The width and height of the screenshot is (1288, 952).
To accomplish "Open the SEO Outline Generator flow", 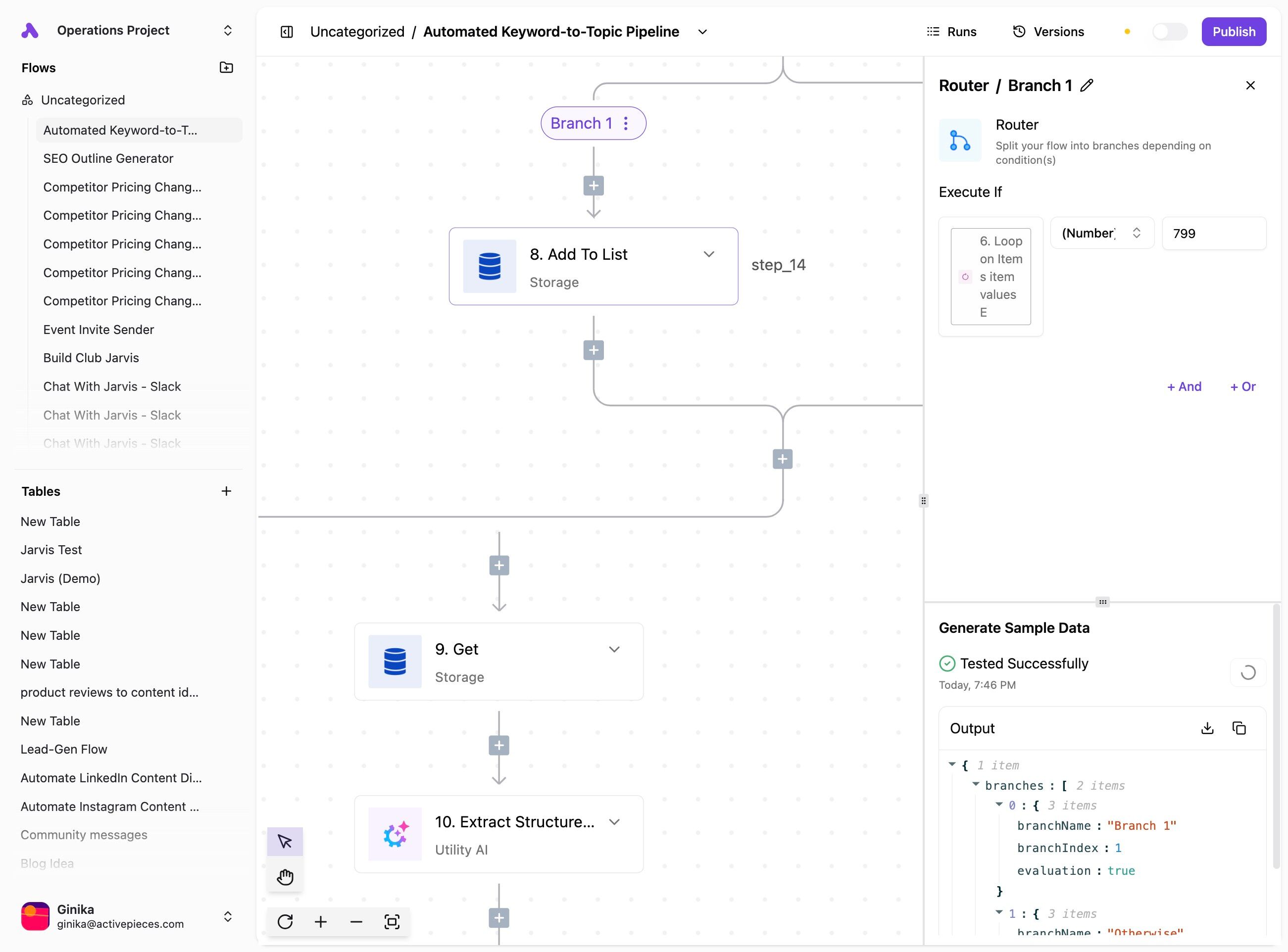I will tap(108, 158).
